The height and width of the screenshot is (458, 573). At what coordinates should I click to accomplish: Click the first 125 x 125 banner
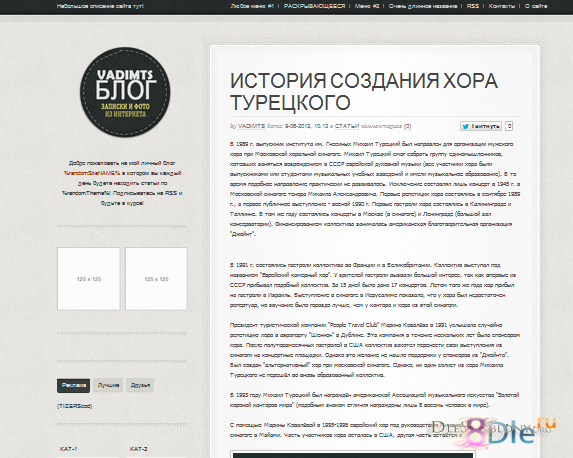tap(88, 279)
